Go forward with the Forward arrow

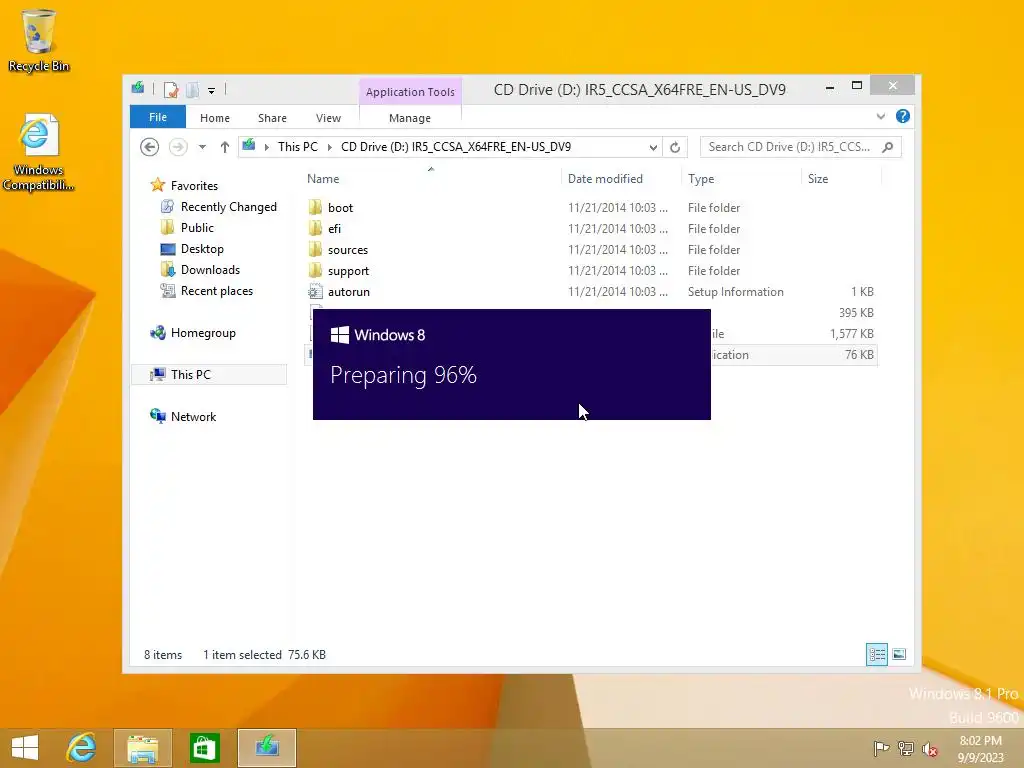click(178, 148)
